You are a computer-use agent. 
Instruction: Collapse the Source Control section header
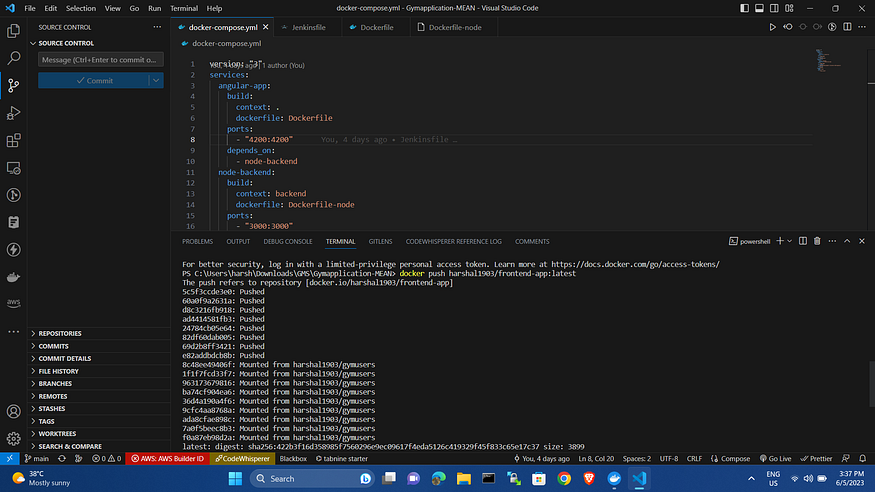pyautogui.click(x=99, y=43)
